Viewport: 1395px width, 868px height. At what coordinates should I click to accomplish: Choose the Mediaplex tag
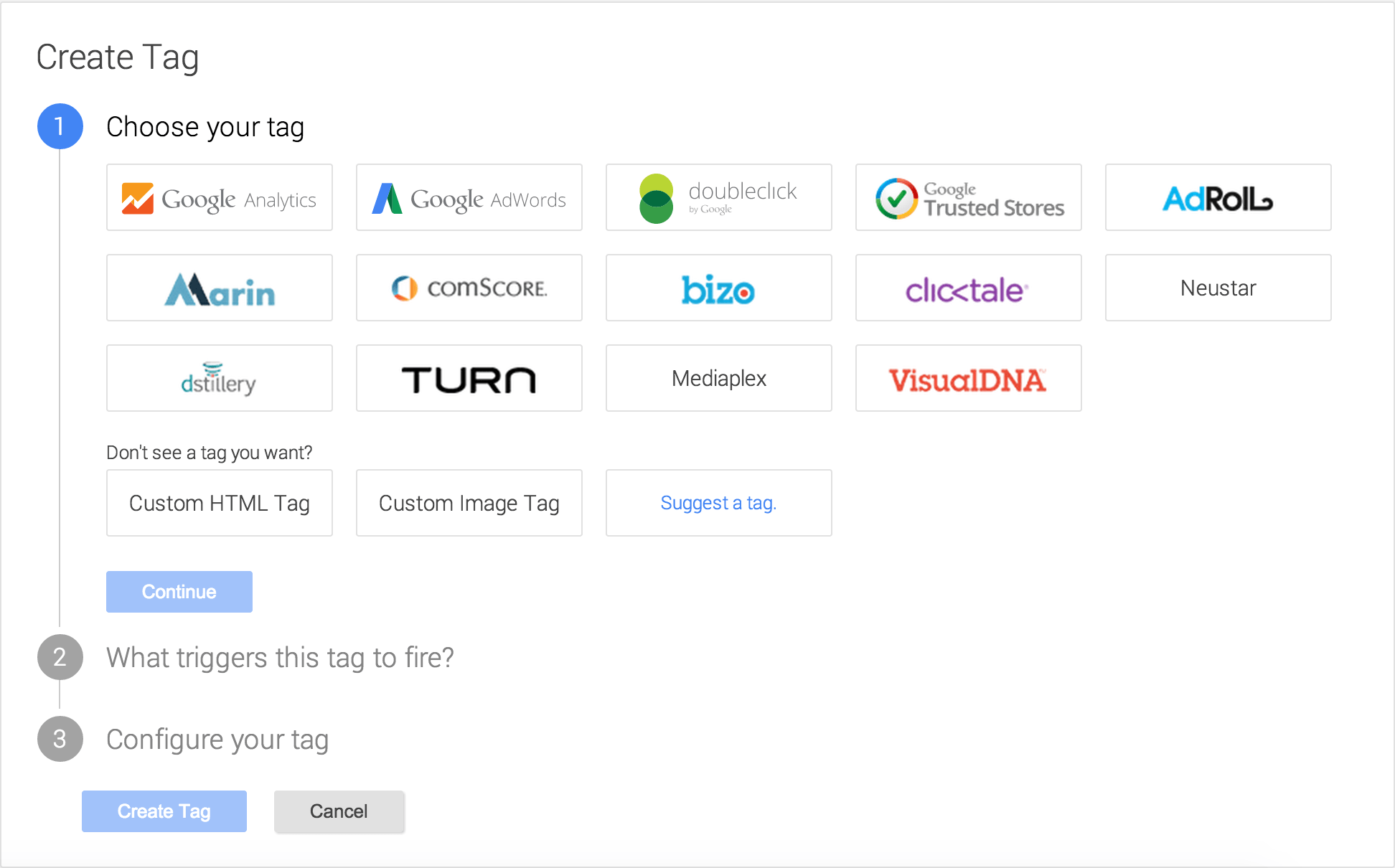tap(718, 378)
